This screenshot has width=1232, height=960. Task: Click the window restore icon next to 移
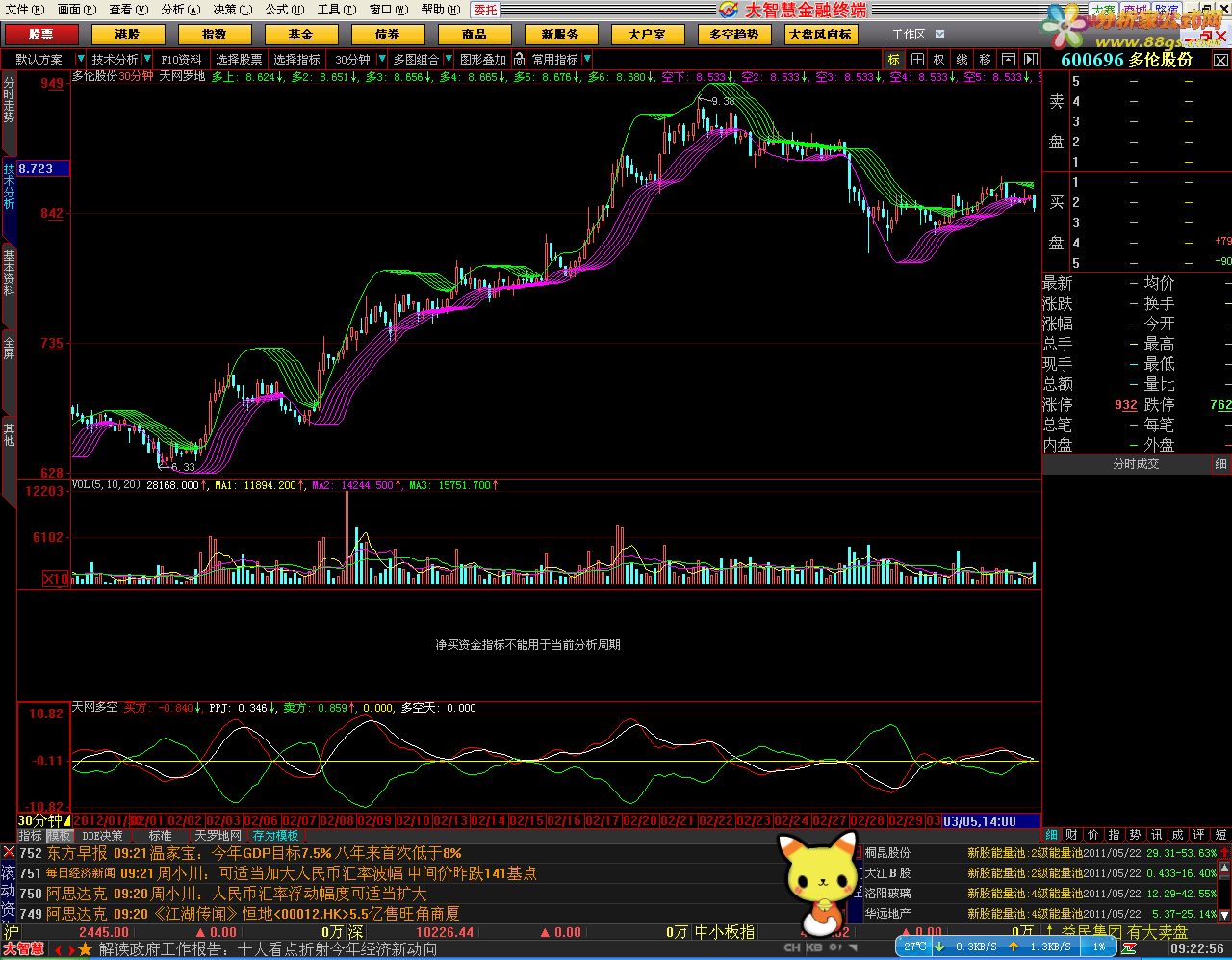click(1008, 59)
